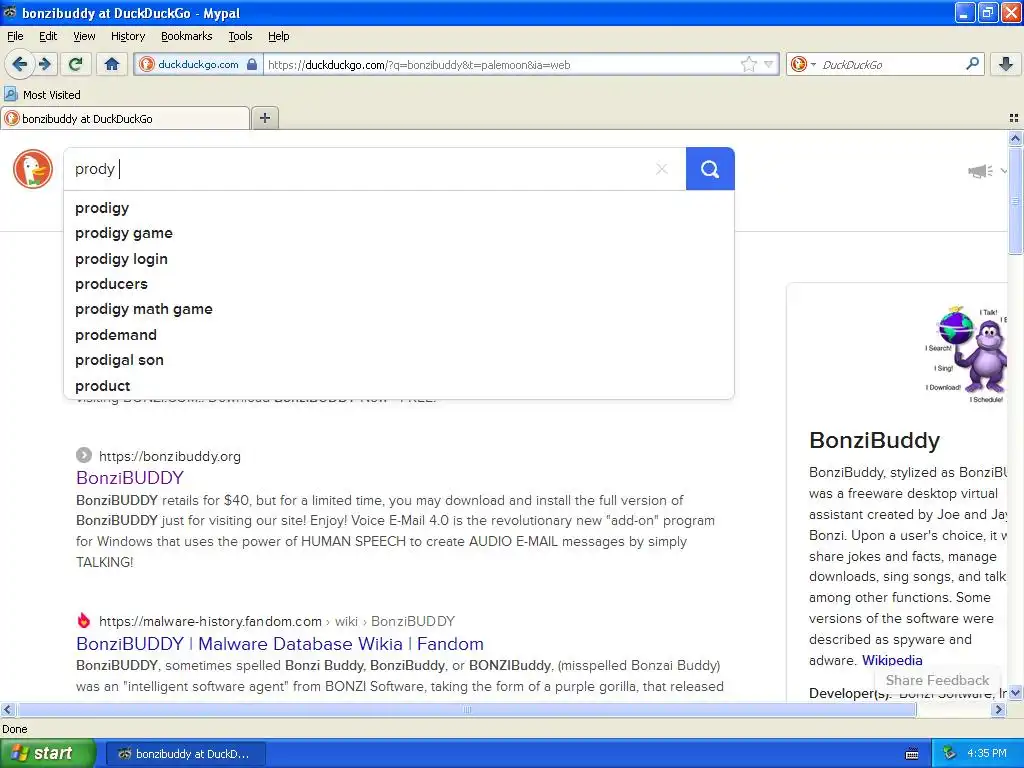Open the Home page button
1024x768 pixels.
[112, 64]
